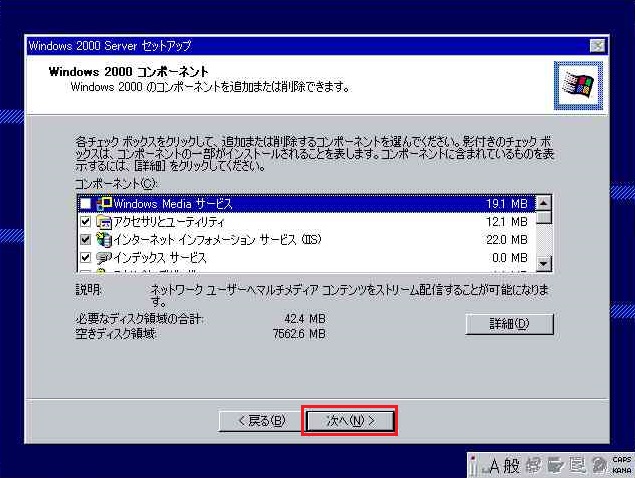635x478 pixels.
Task: Toggle the KANA indicator on IME bar
Action: (x=622, y=470)
